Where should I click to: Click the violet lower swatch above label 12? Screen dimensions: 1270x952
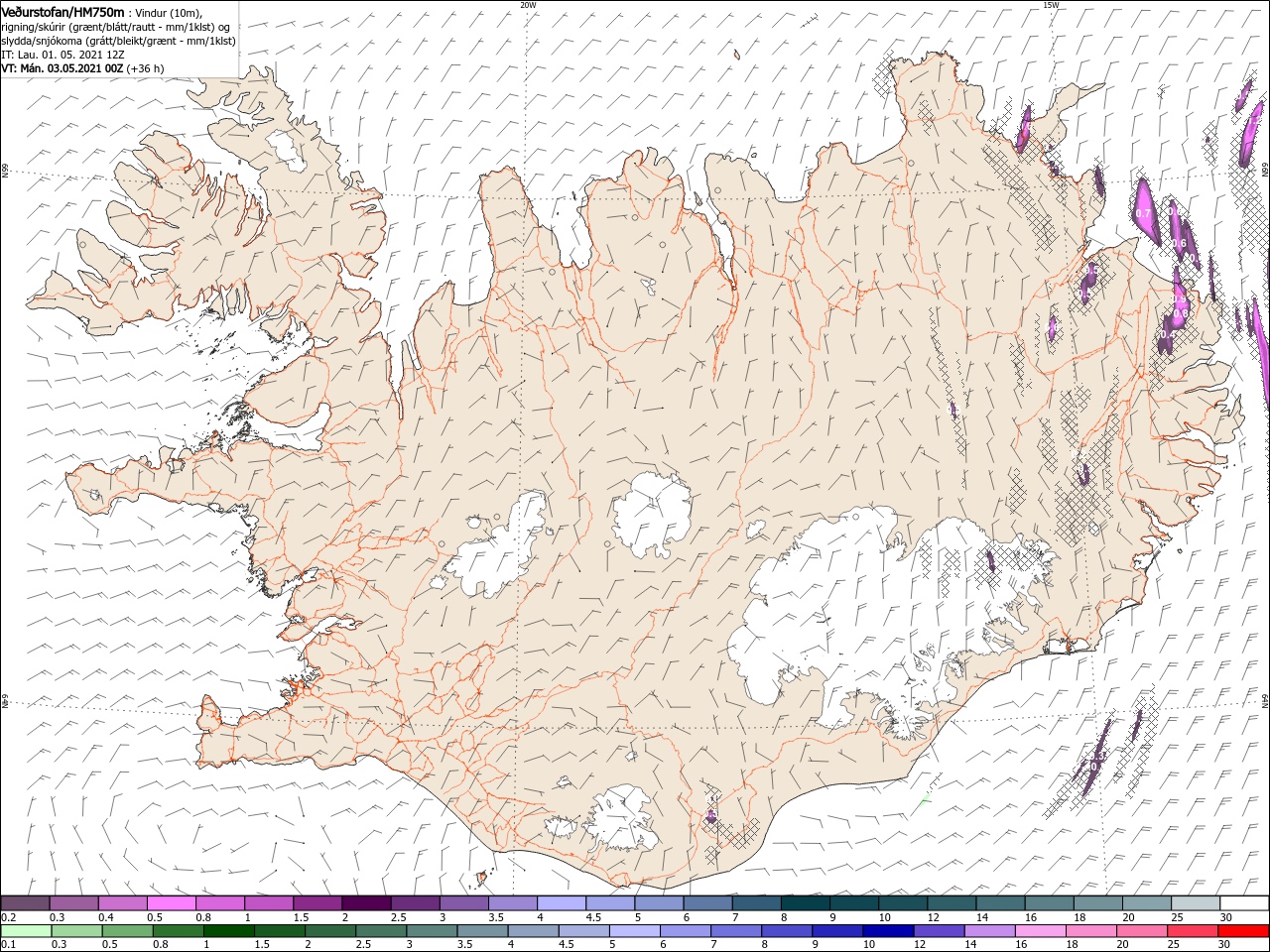click(938, 931)
